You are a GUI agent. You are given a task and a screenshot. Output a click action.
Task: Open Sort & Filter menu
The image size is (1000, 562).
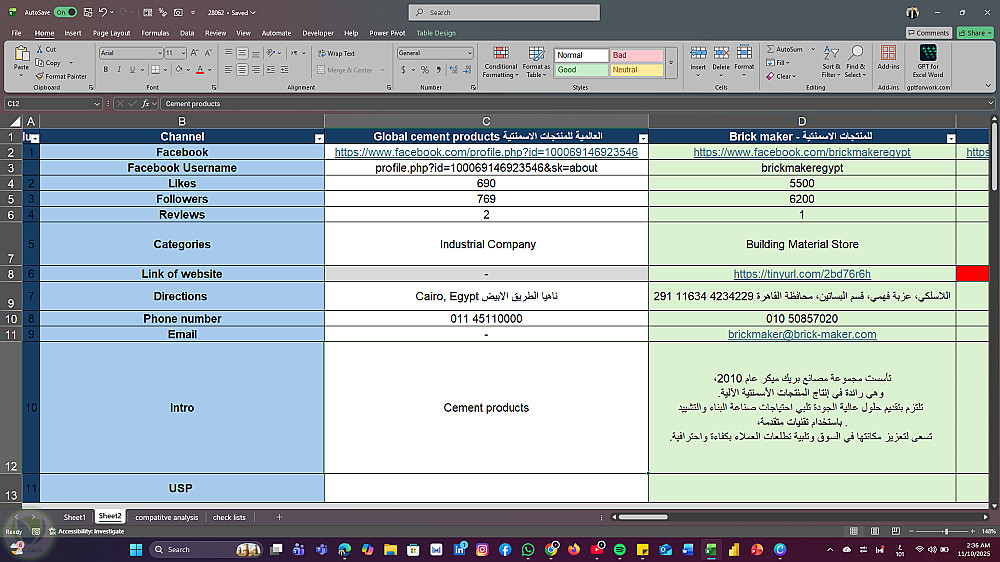tap(831, 62)
